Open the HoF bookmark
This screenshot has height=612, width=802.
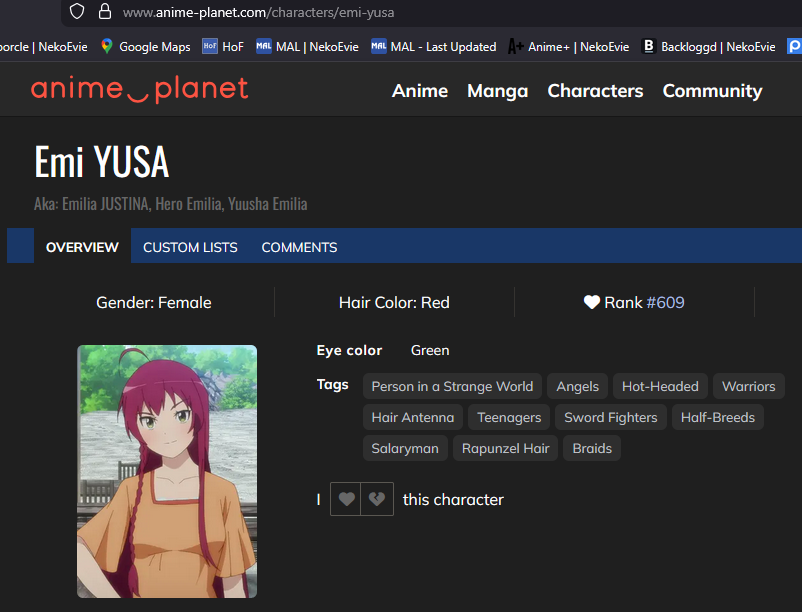point(222,47)
